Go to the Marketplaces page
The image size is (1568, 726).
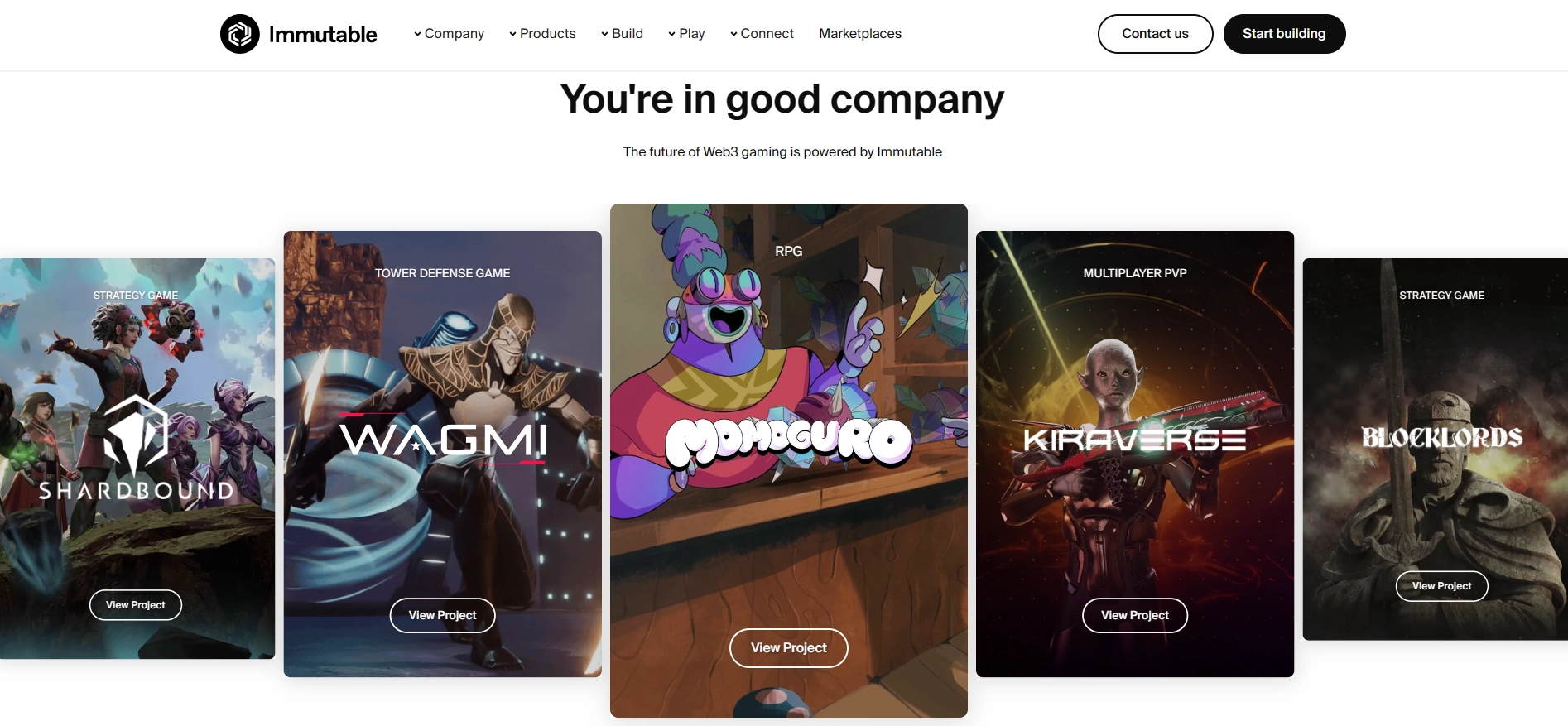pyautogui.click(x=860, y=34)
